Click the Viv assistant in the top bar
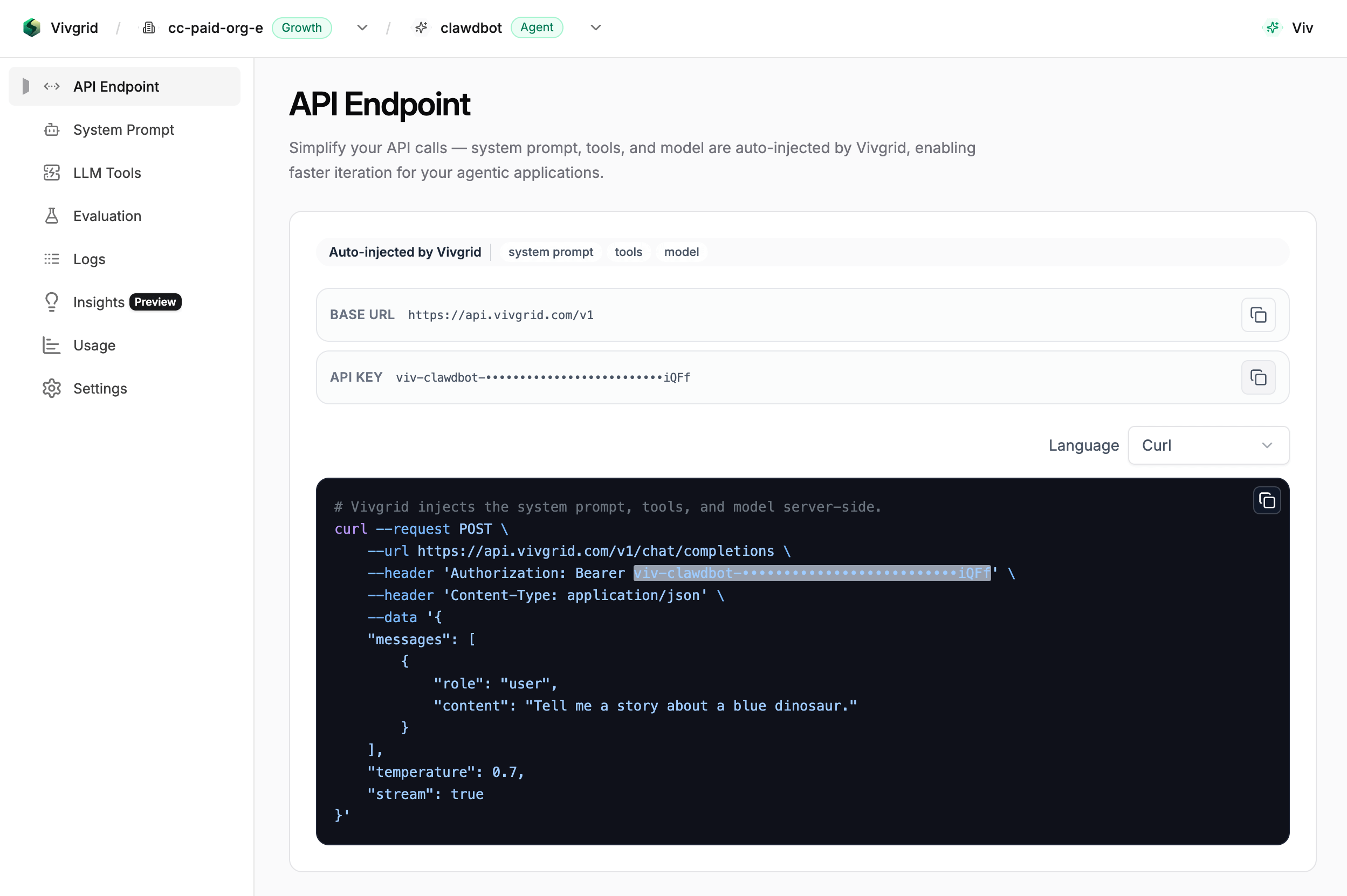This screenshot has width=1347, height=896. (x=1289, y=27)
